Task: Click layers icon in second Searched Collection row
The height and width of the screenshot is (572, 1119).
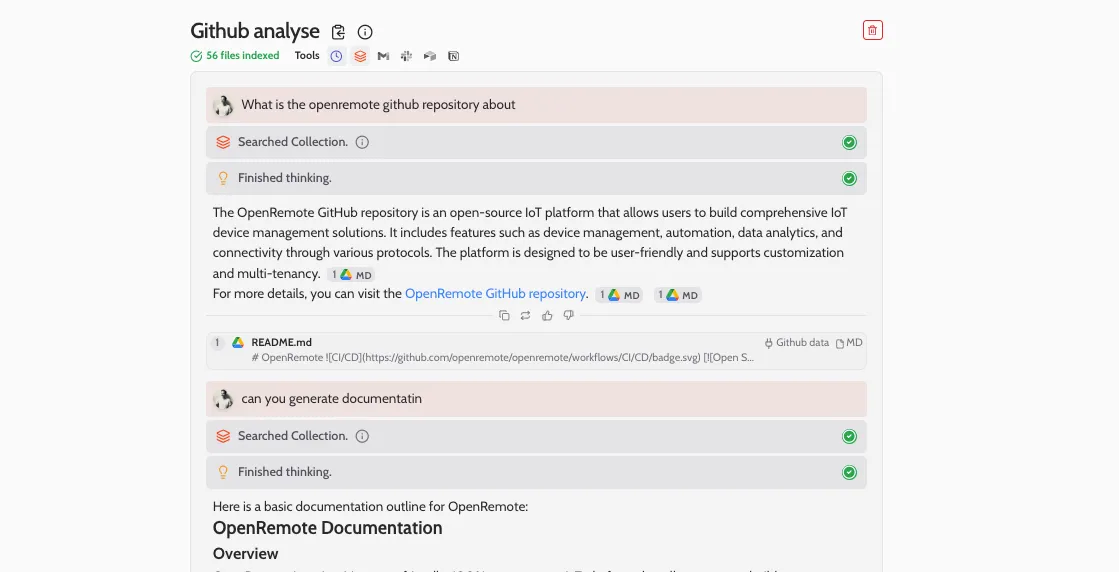Action: pyautogui.click(x=223, y=436)
